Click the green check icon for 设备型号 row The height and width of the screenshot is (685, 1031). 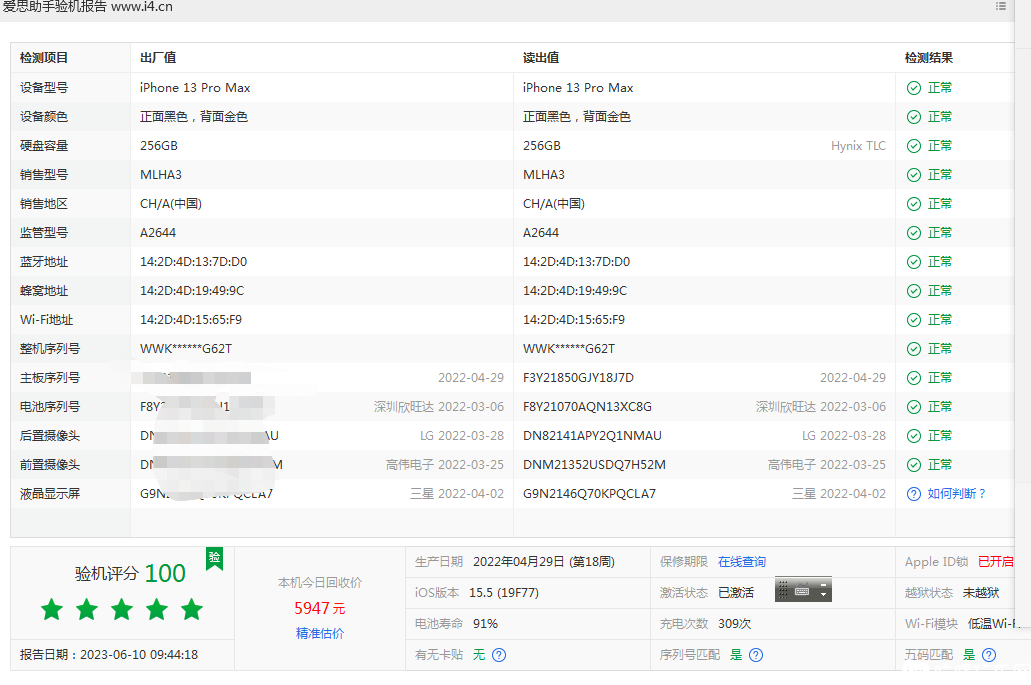pos(914,88)
